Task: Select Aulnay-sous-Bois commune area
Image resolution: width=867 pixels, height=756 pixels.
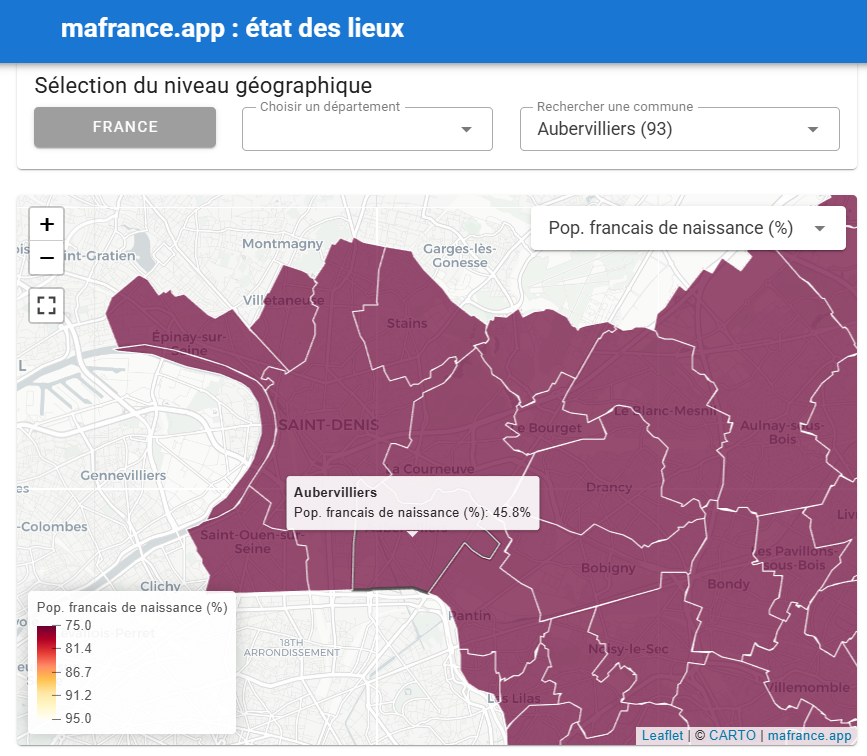Action: (782, 432)
